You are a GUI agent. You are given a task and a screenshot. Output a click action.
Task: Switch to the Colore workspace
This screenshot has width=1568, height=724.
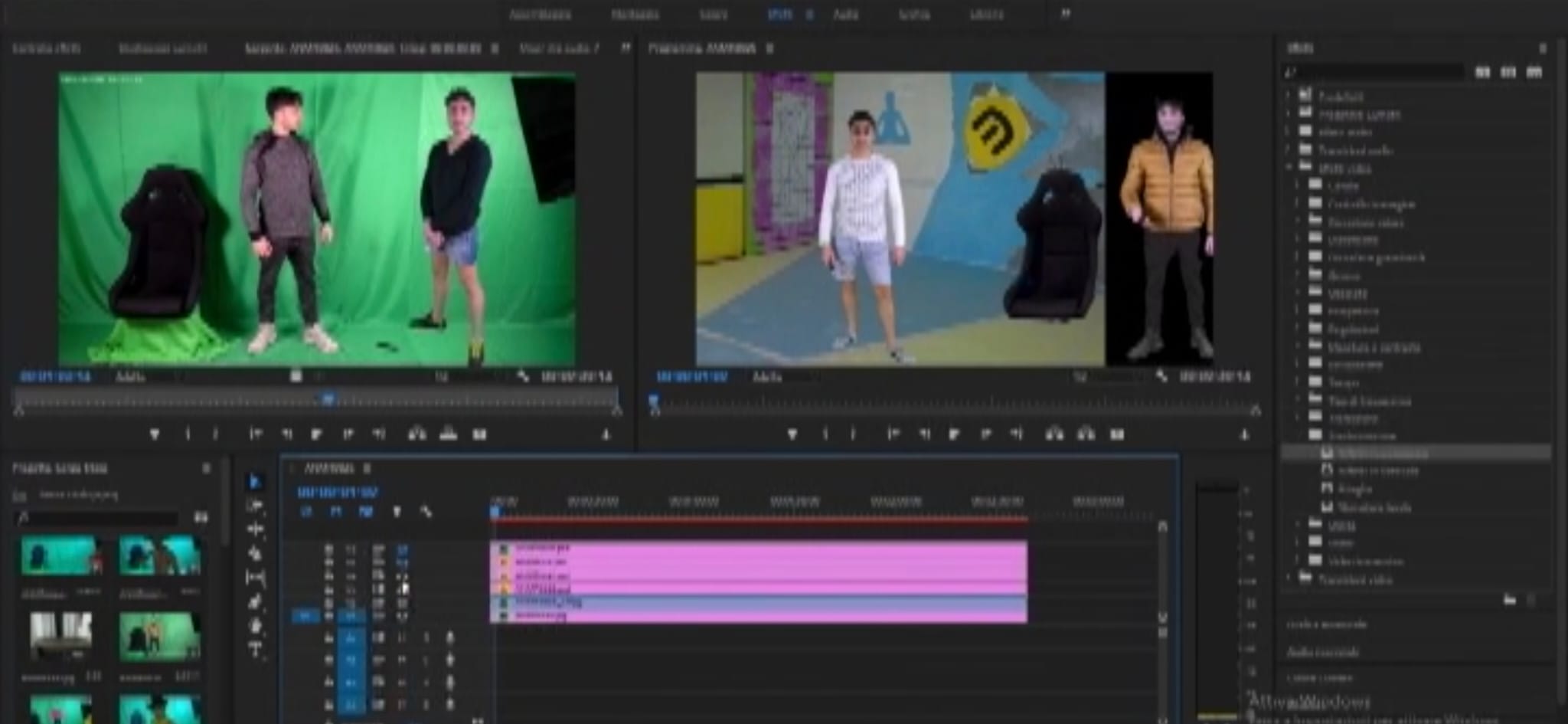coord(714,14)
